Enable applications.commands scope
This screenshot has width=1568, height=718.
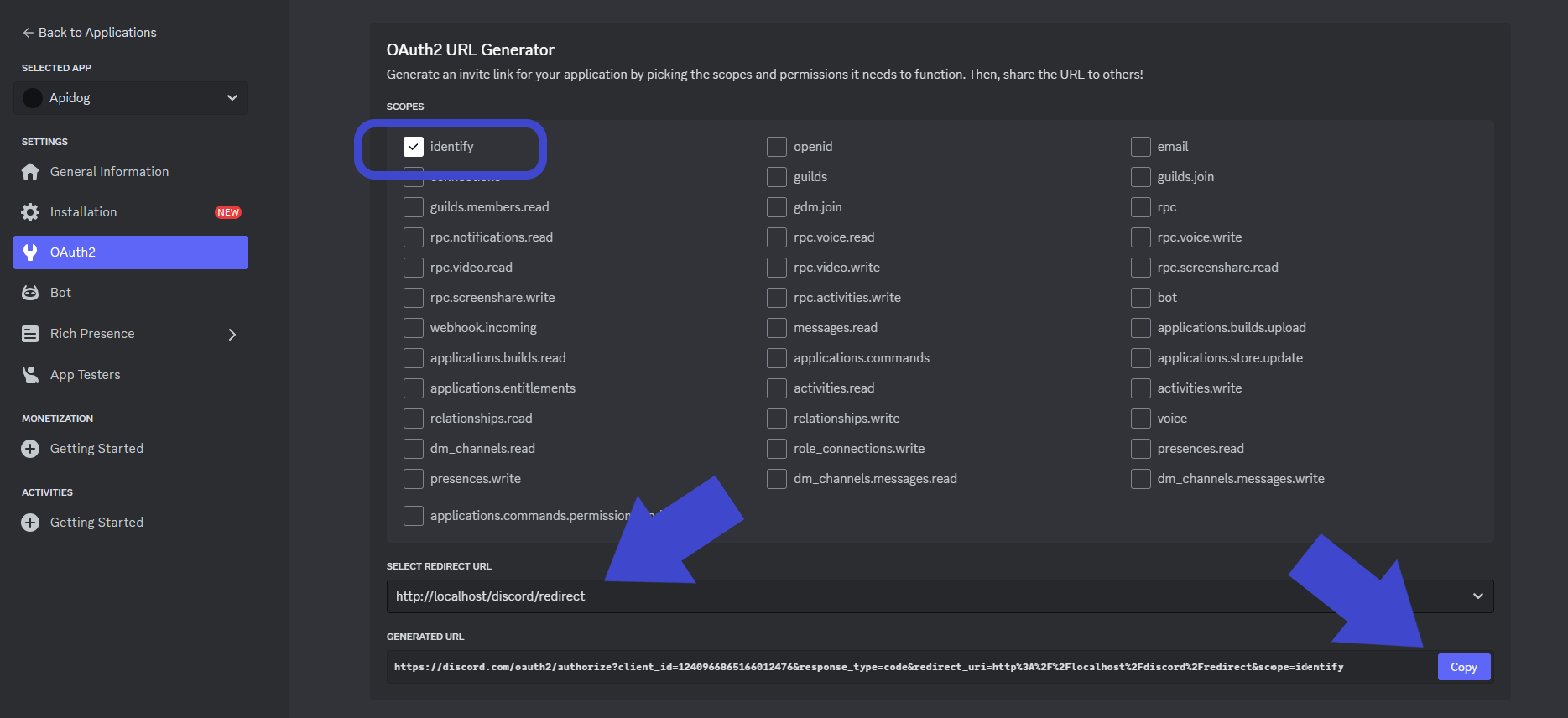(777, 358)
